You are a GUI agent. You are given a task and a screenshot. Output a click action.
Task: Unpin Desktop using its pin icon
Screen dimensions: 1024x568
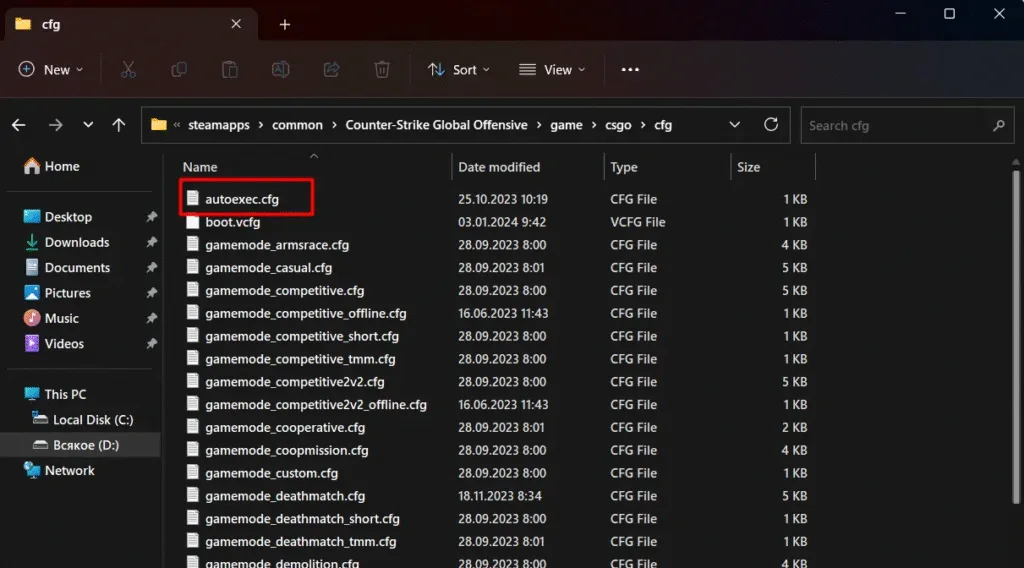tap(152, 216)
